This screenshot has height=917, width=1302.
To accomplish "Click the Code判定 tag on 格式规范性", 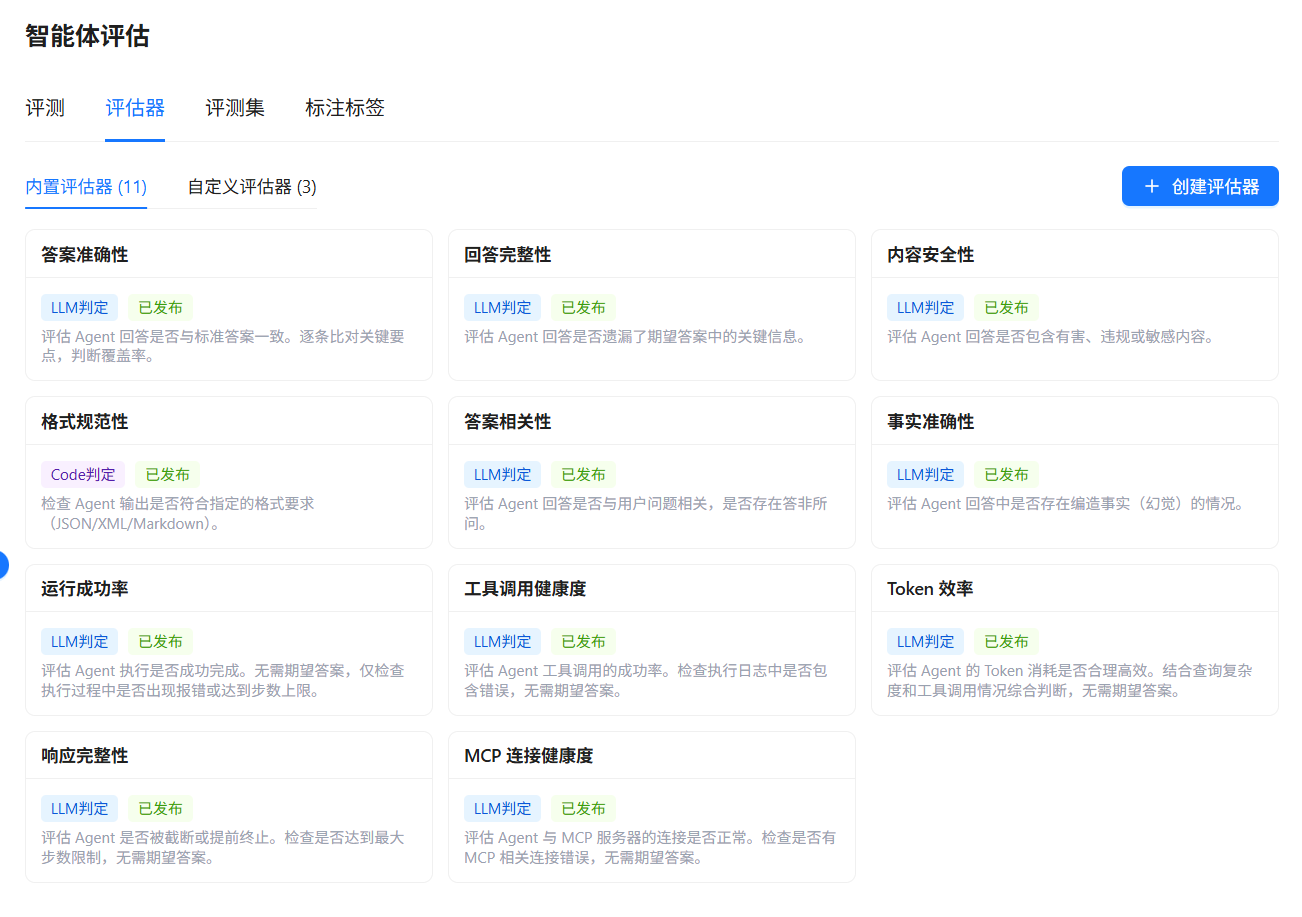I will pos(83,474).
